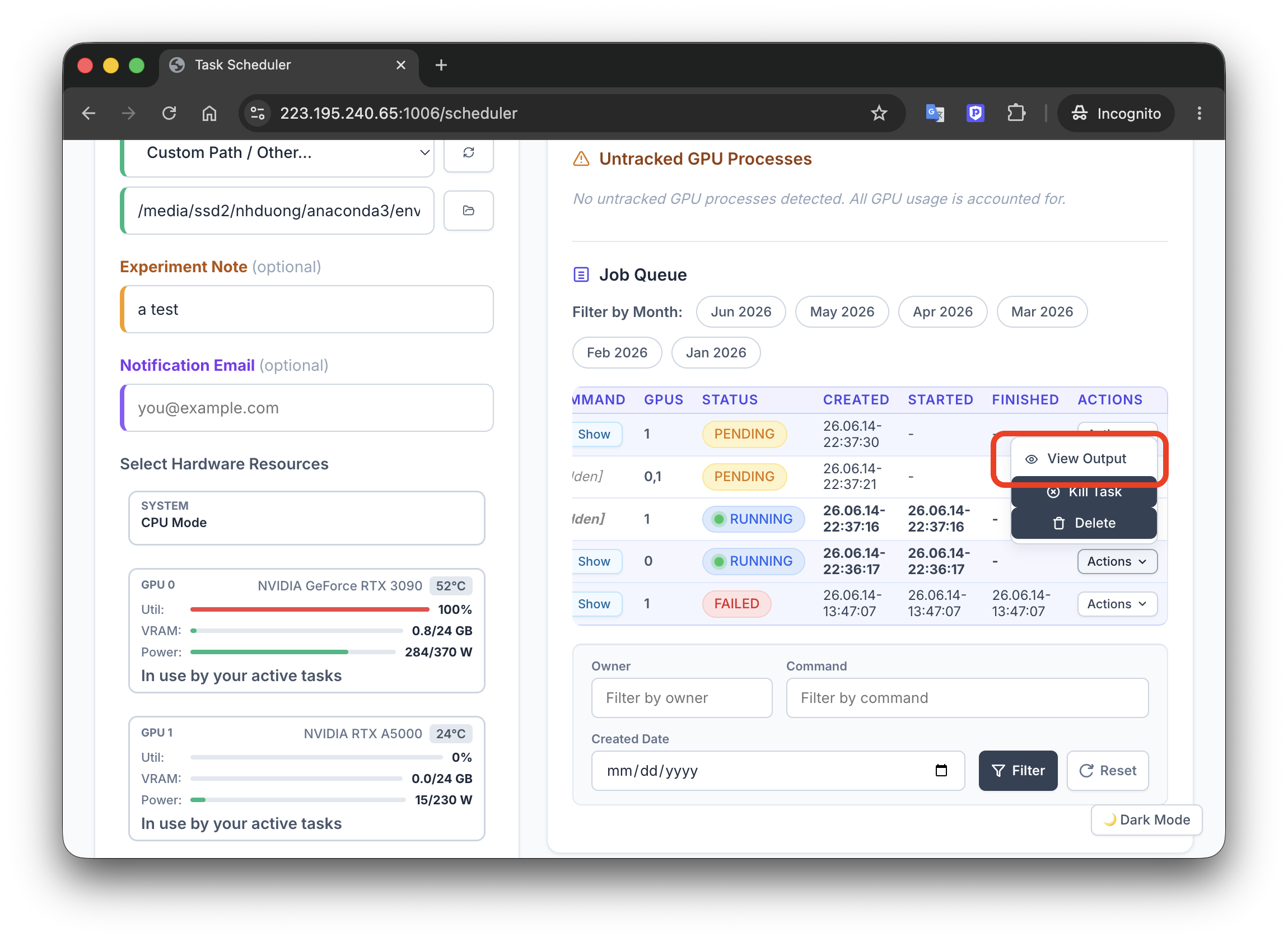Toggle Dark Mode
1288x941 pixels.
[1146, 820]
